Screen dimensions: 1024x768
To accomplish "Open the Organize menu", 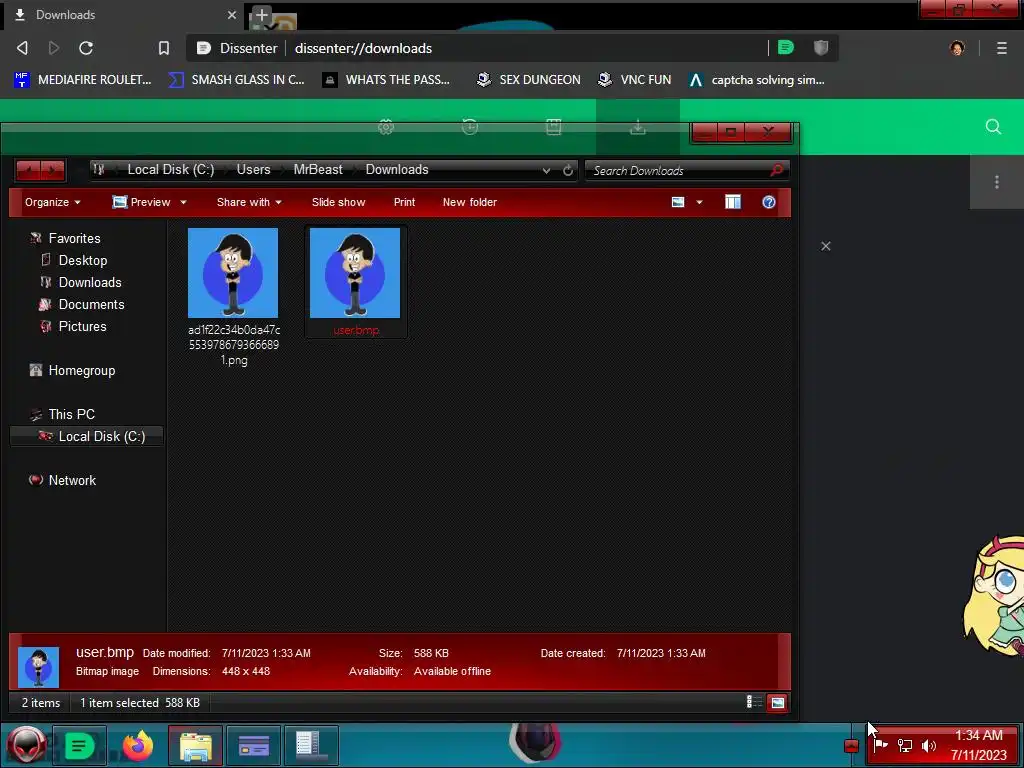I will (x=52, y=202).
